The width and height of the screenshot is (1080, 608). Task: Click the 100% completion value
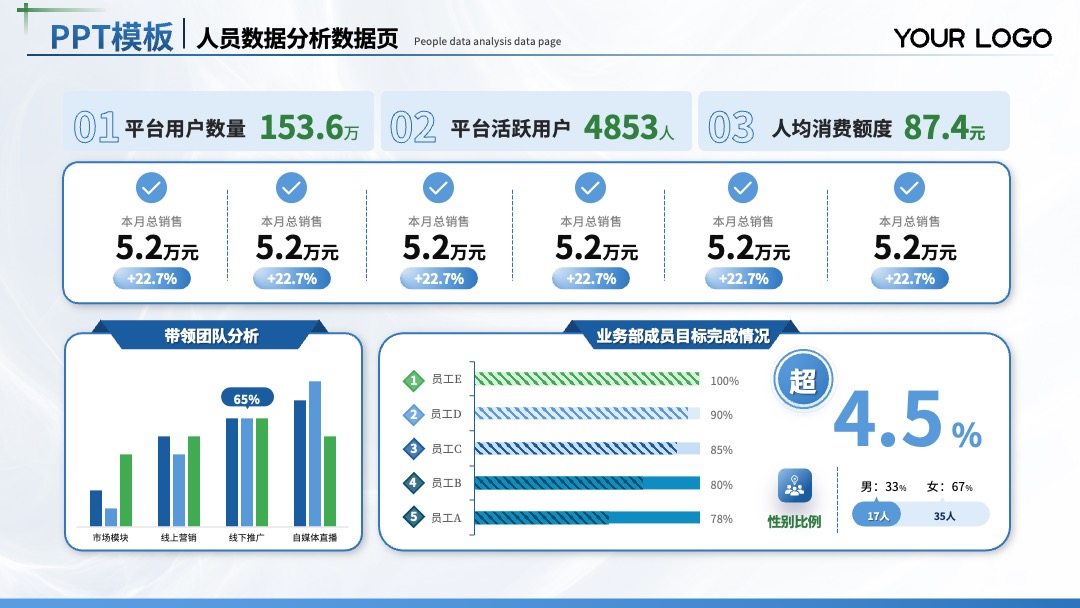pyautogui.click(x=725, y=381)
